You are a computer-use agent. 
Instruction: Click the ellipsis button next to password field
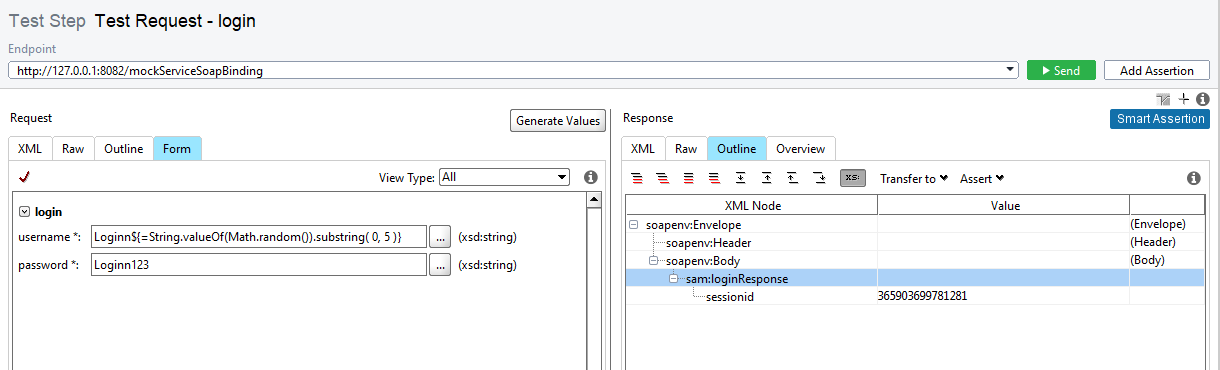click(x=440, y=265)
